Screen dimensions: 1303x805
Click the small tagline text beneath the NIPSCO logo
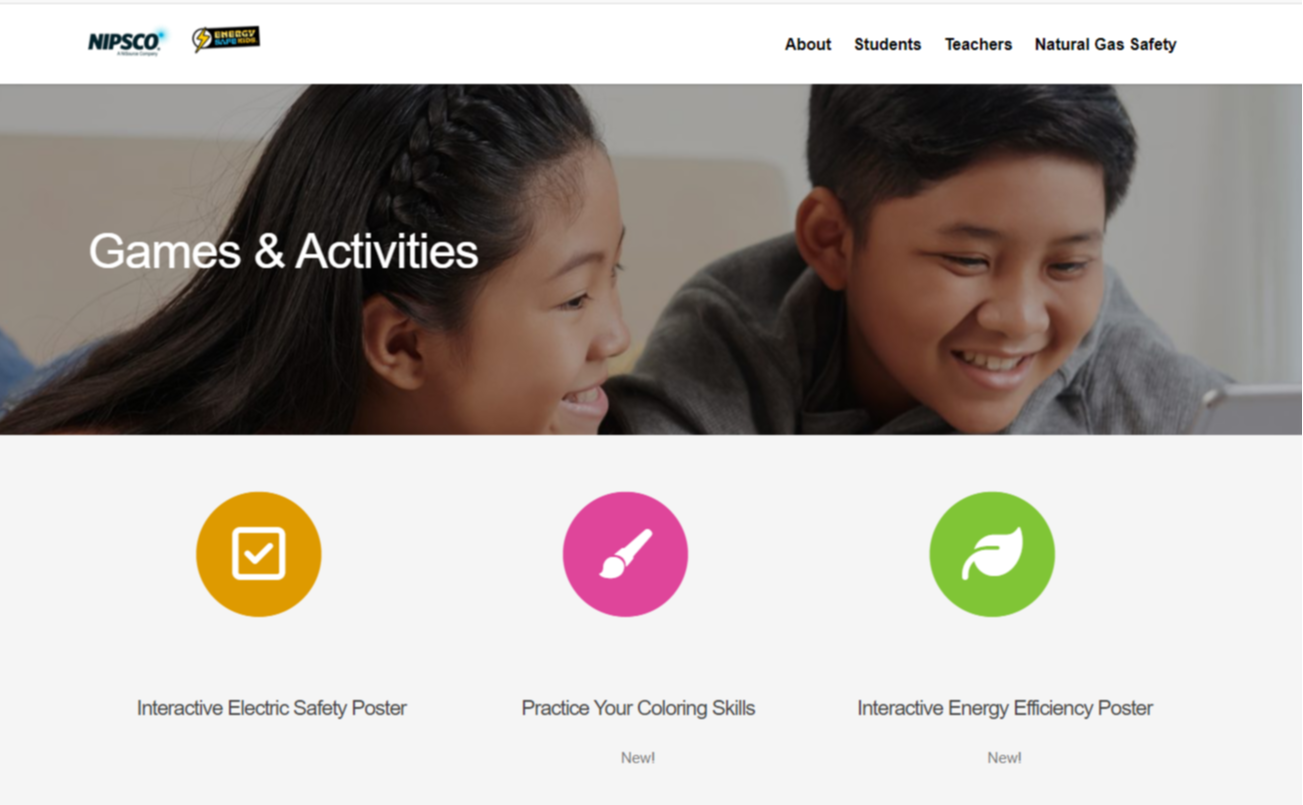pyautogui.click(x=138, y=54)
